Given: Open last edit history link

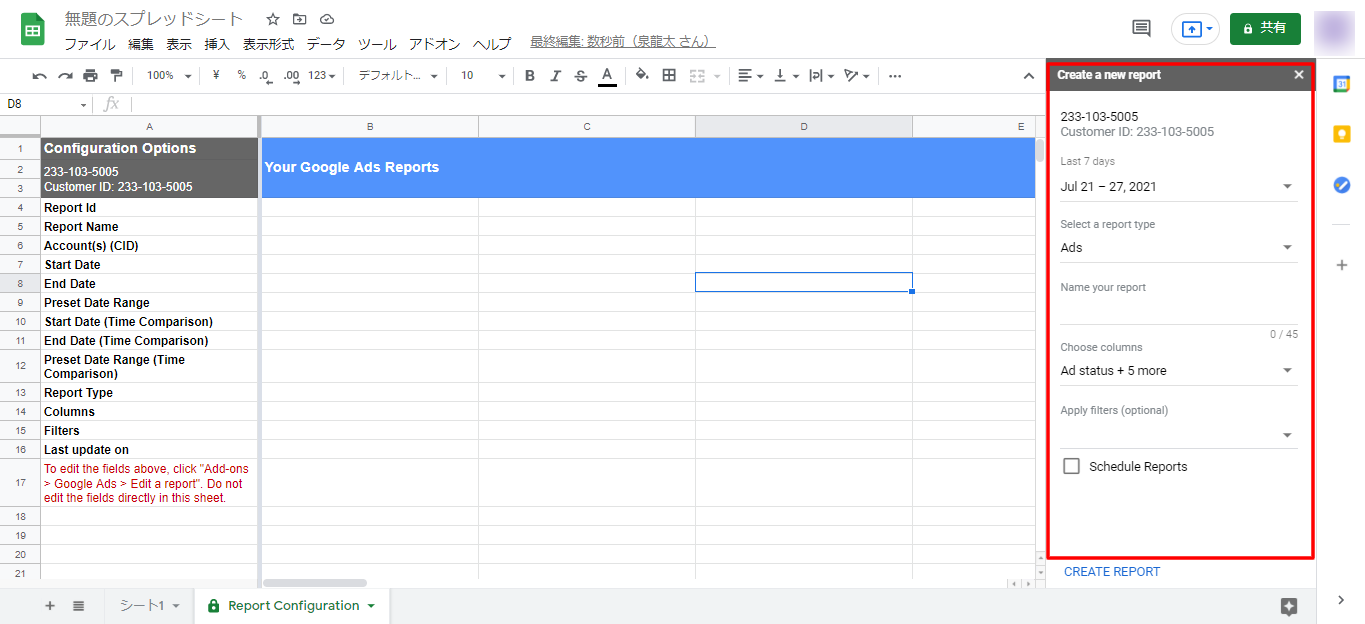Looking at the screenshot, I should point(622,42).
